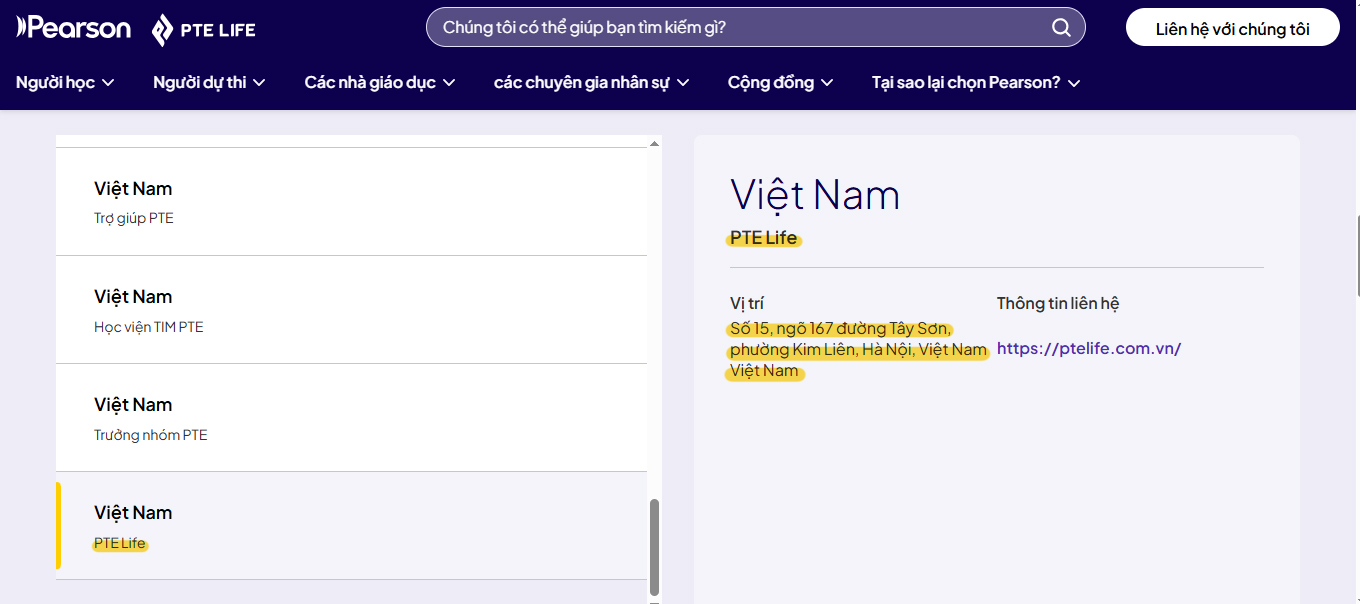
Task: Open các chuyên gia nhân sự menu
Action: point(592,82)
